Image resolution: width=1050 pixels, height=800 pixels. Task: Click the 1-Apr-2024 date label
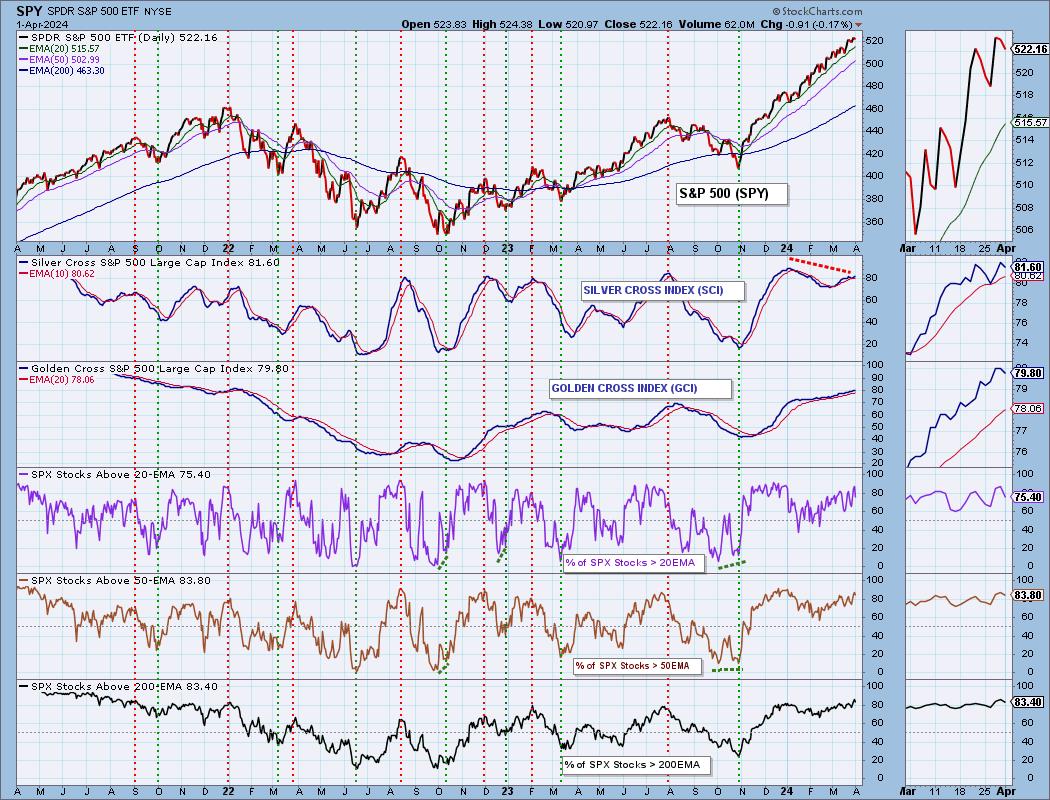pyautogui.click(x=40, y=23)
